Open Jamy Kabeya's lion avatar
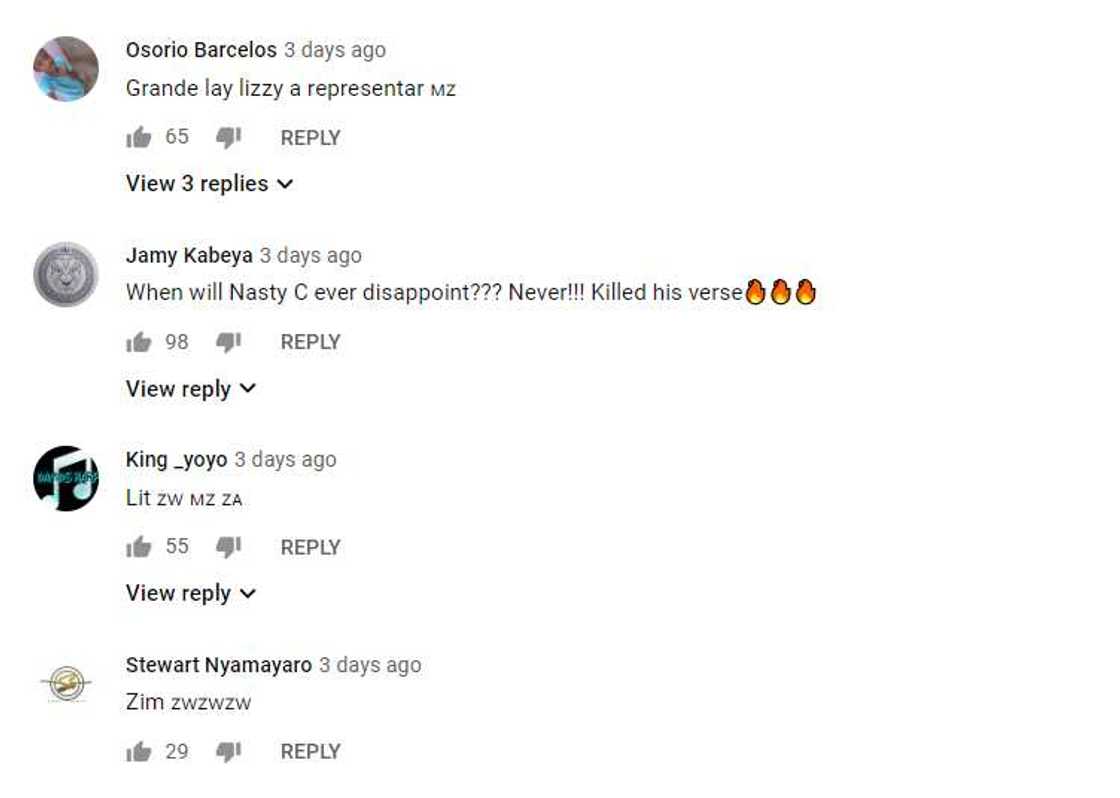 click(66, 274)
